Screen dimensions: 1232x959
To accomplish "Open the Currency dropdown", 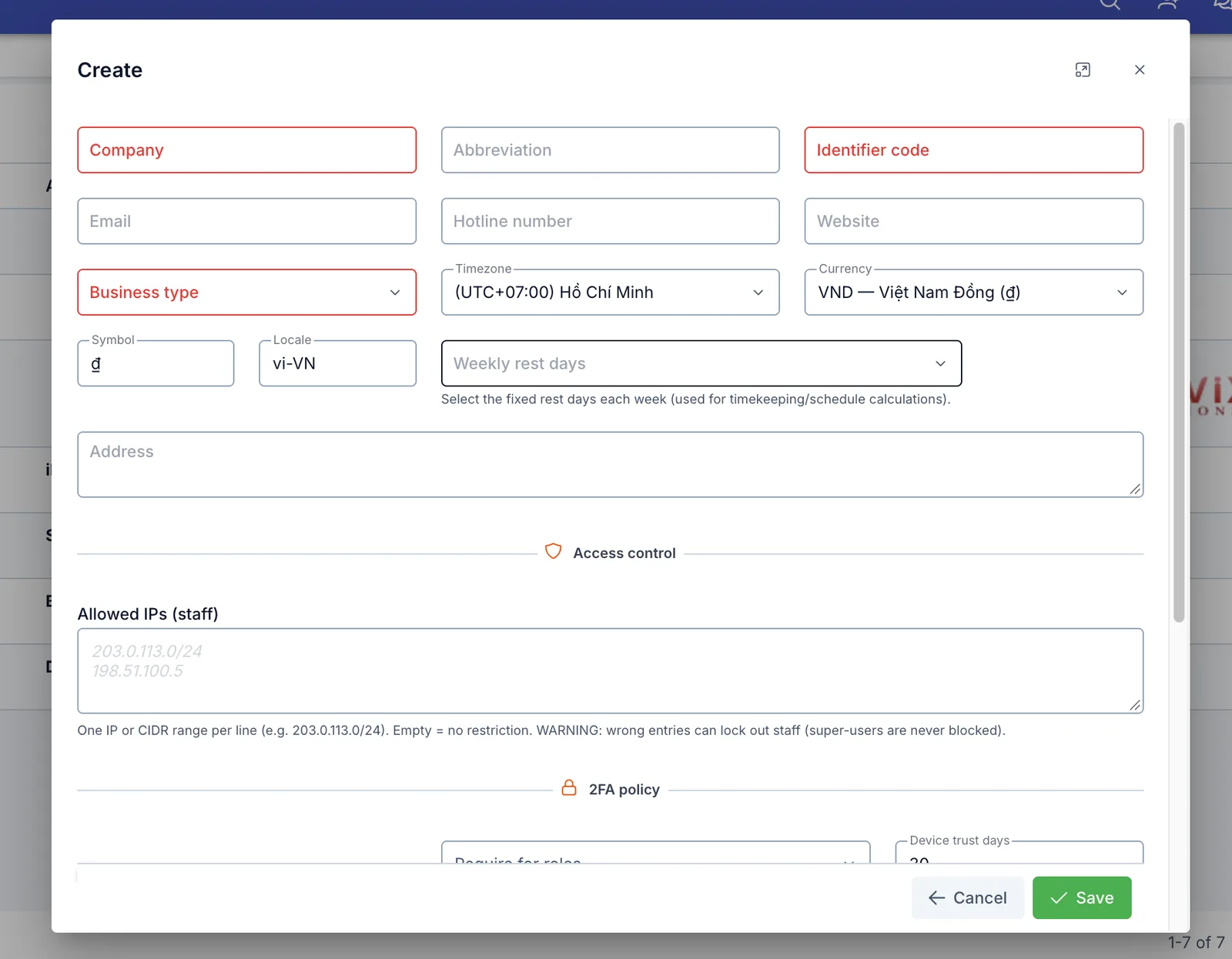I will coord(973,292).
